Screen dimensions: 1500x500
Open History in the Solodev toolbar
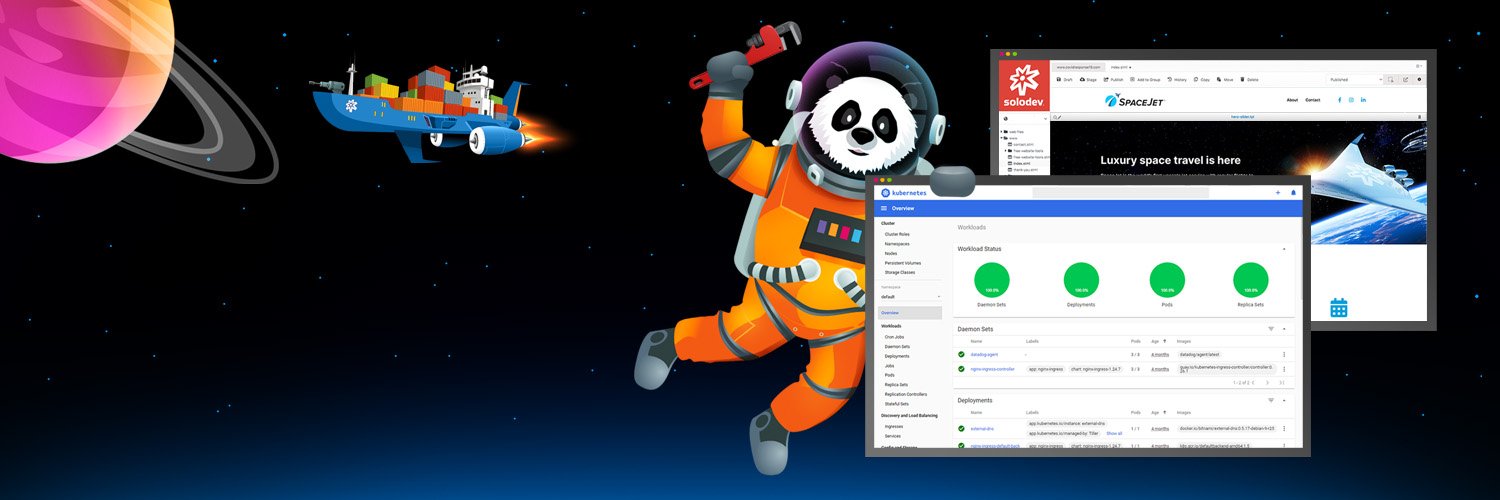[x=1177, y=79]
